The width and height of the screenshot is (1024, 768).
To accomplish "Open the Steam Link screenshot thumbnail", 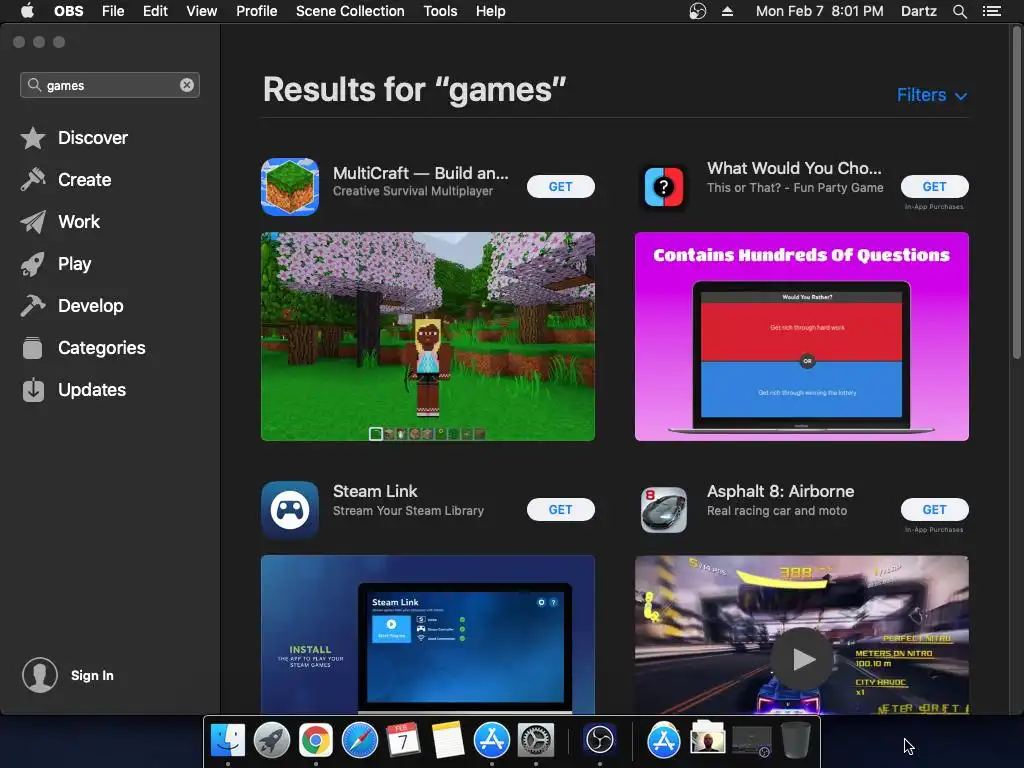I will tap(428, 634).
